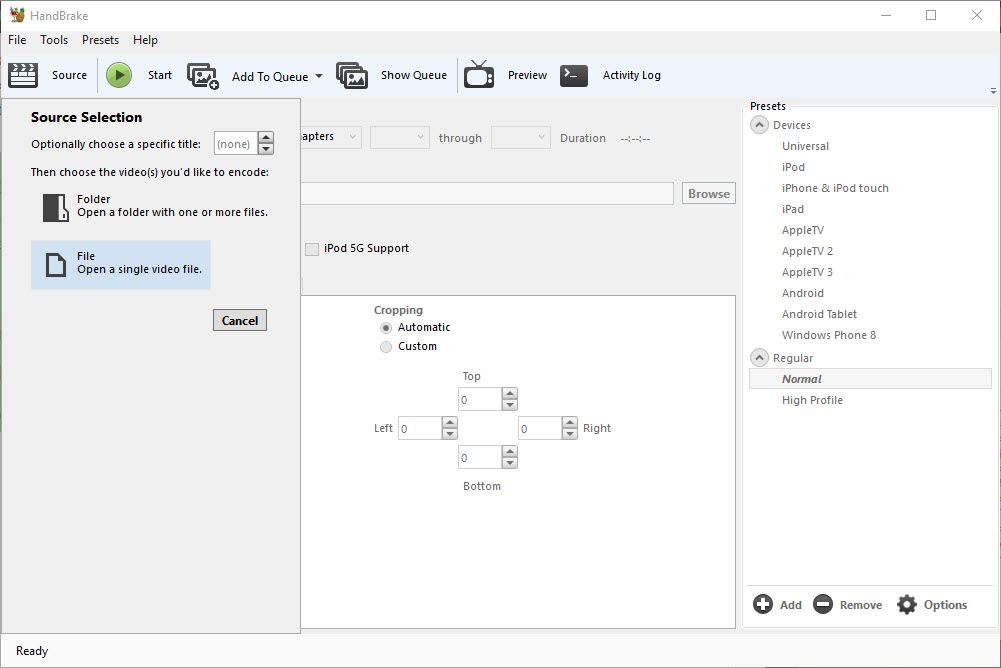Choose File to open a single video
This screenshot has width=1001, height=668.
[x=121, y=264]
